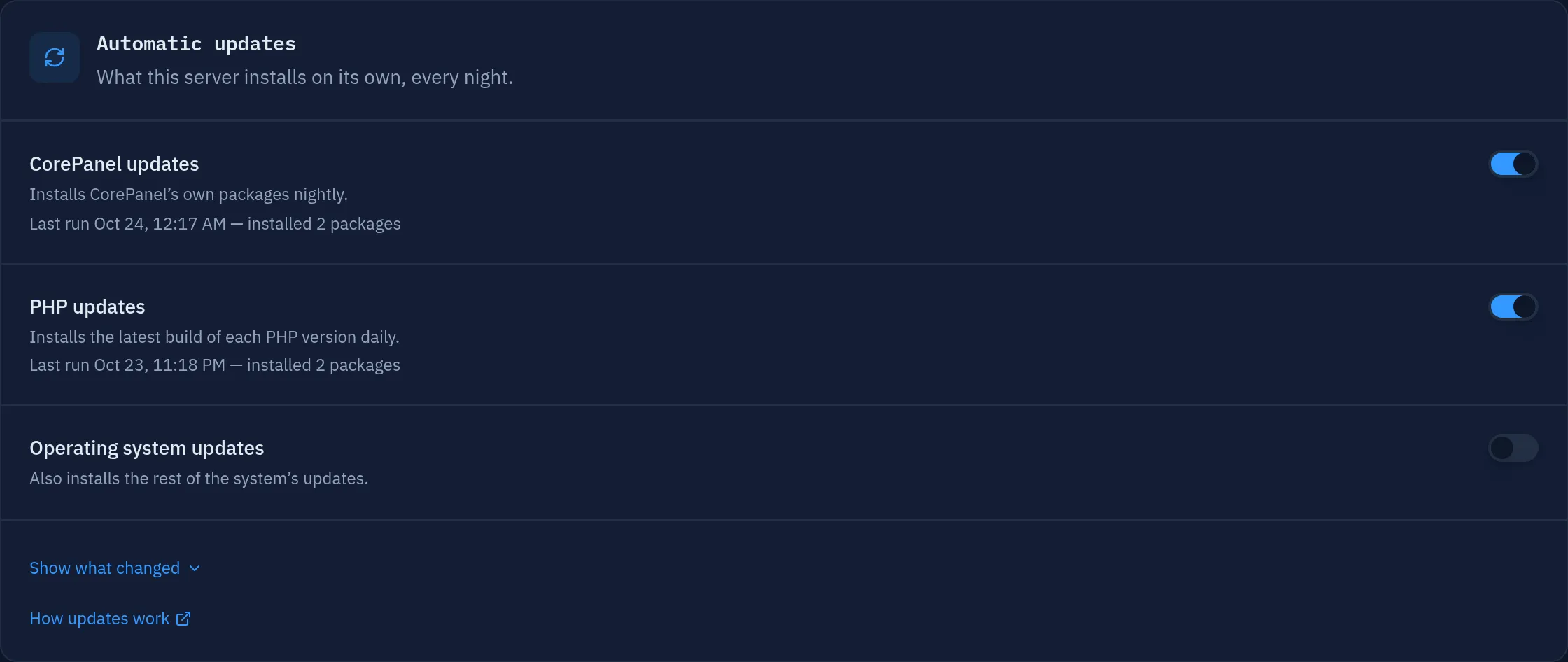Click the CorePanel updates label

coord(114,164)
